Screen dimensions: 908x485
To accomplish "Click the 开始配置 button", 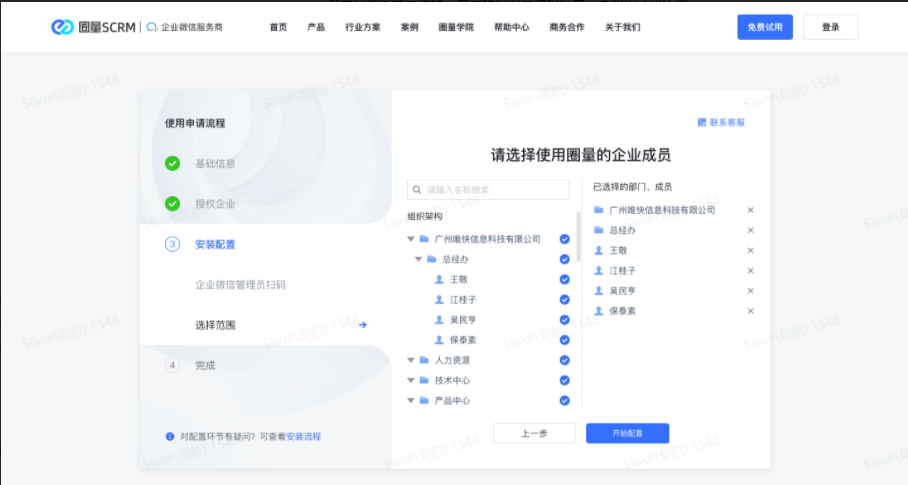I will tap(627, 433).
